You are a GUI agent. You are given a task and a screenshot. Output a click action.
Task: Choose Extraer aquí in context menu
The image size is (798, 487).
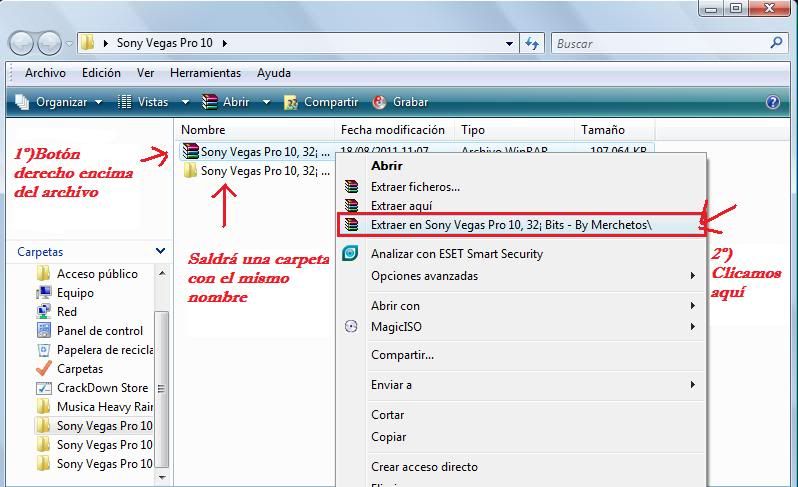402,206
